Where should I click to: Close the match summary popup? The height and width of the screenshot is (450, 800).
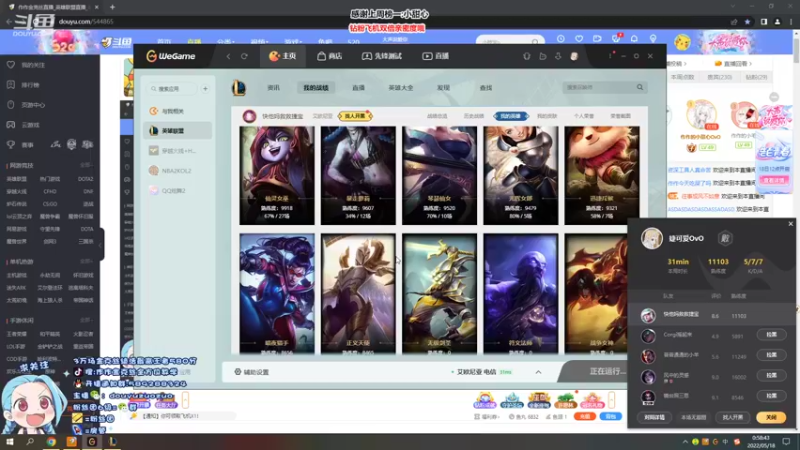tap(790, 223)
